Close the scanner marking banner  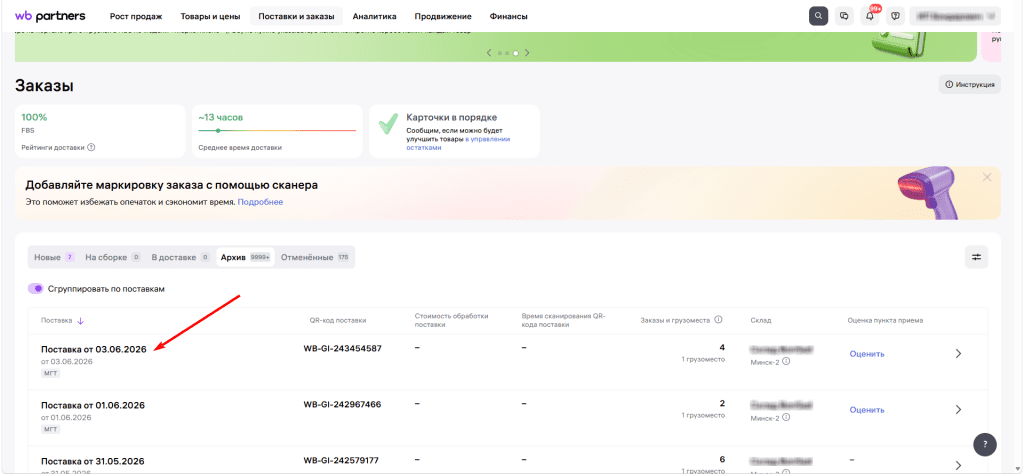point(987,177)
